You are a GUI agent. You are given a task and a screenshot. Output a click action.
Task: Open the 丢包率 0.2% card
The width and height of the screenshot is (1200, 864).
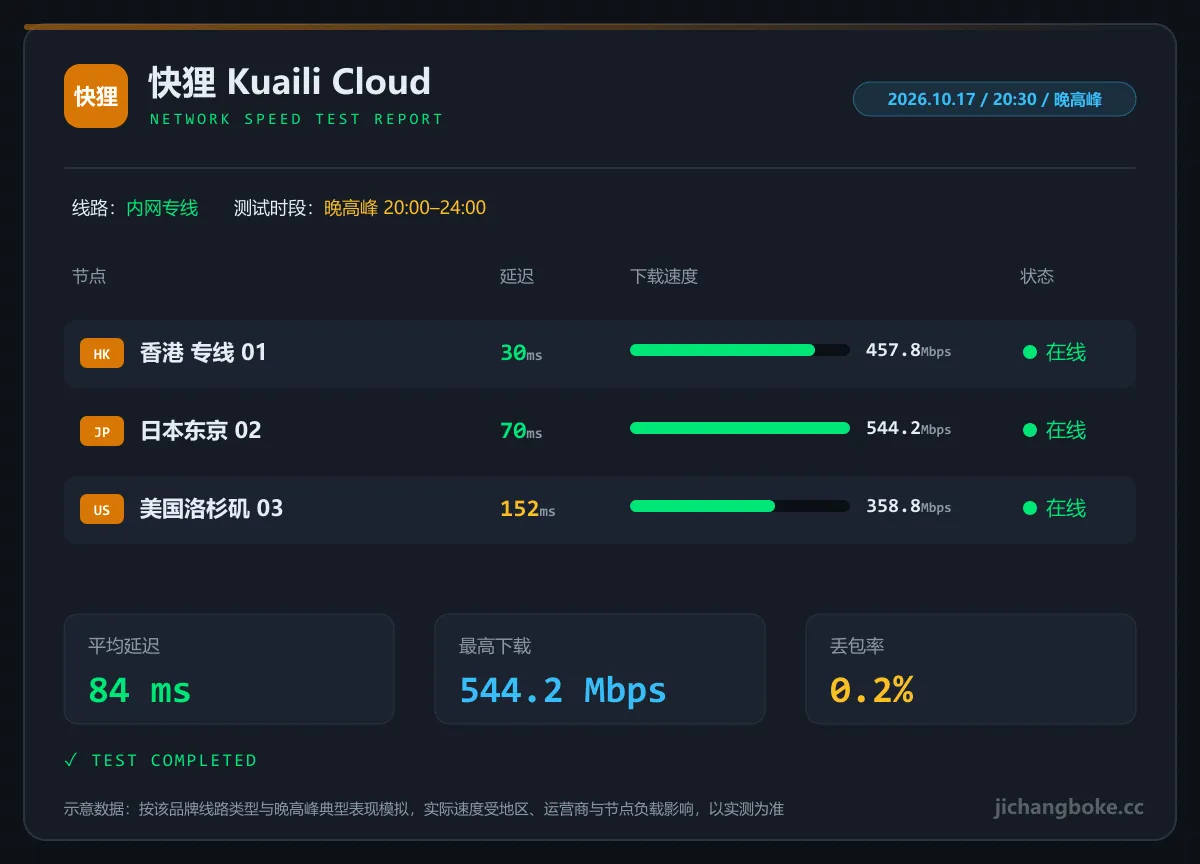pos(971,669)
